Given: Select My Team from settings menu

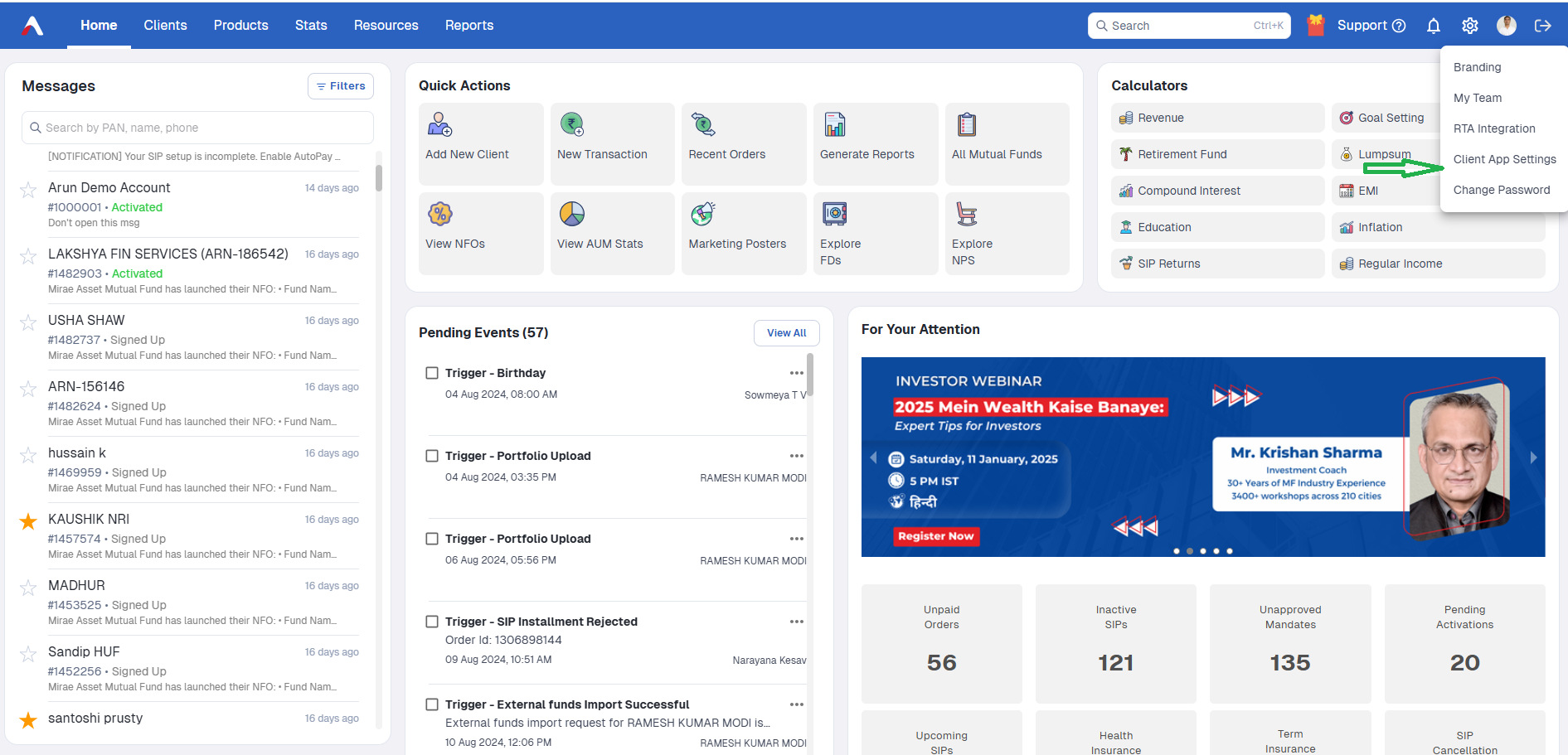Looking at the screenshot, I should [1477, 98].
